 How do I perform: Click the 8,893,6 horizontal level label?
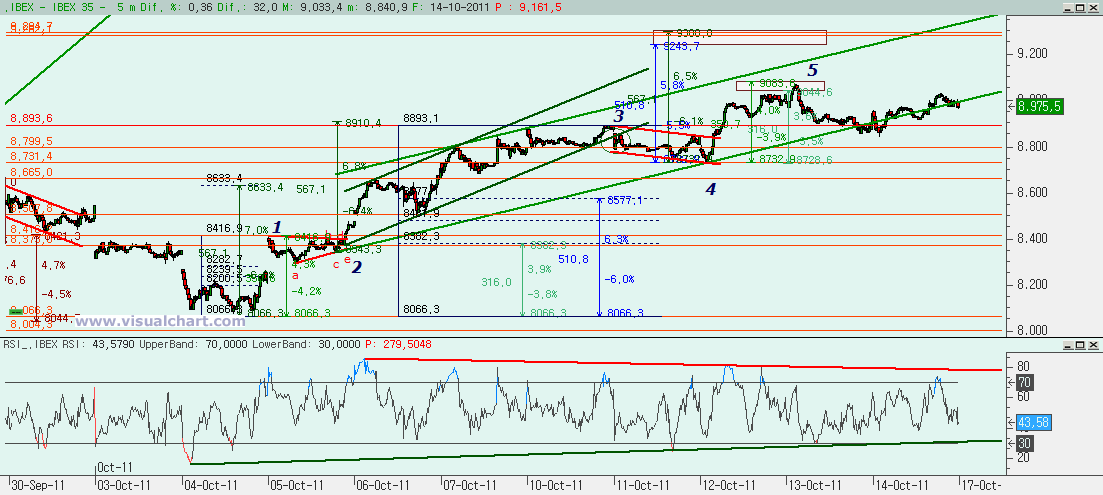(30, 119)
